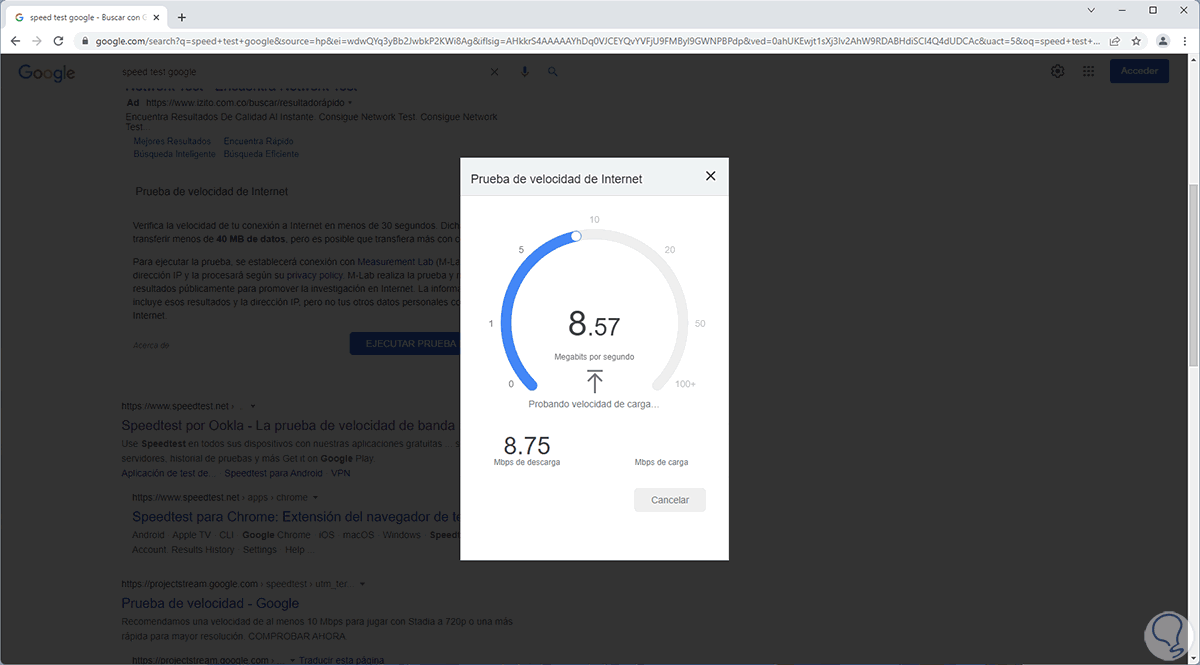Click the EJECUTAR PRUEBA button
Image resolution: width=1200 pixels, height=665 pixels.
pos(405,344)
